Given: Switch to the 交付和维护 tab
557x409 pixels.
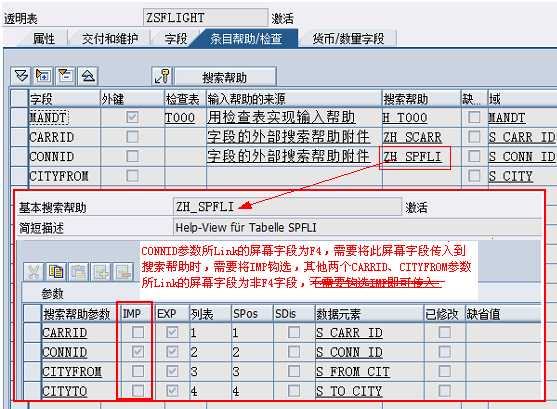Looking at the screenshot, I should pyautogui.click(x=110, y=38).
